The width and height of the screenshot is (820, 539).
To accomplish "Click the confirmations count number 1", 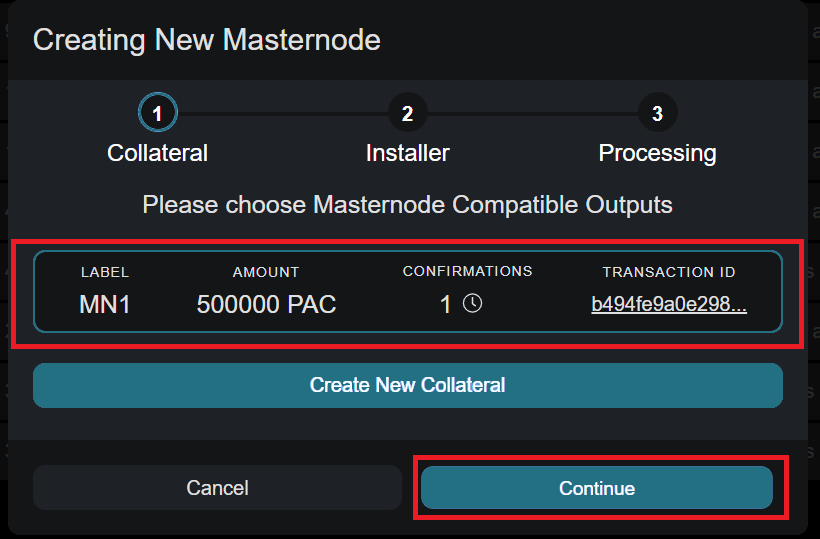I will tap(446, 305).
